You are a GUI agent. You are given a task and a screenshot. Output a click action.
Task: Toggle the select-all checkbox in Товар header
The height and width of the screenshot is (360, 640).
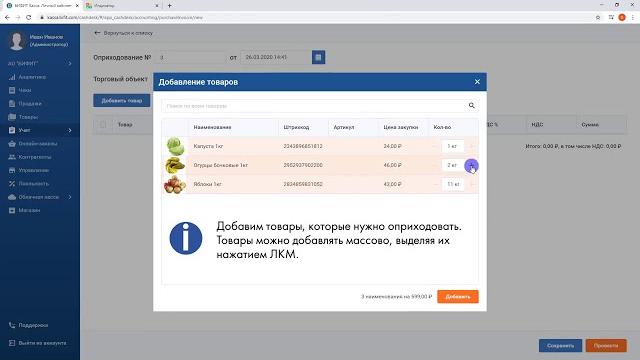click(103, 124)
